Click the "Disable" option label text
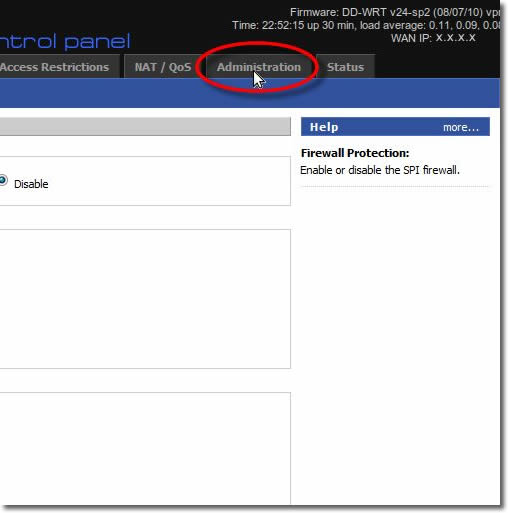The height and width of the screenshot is (513, 508). [x=31, y=184]
